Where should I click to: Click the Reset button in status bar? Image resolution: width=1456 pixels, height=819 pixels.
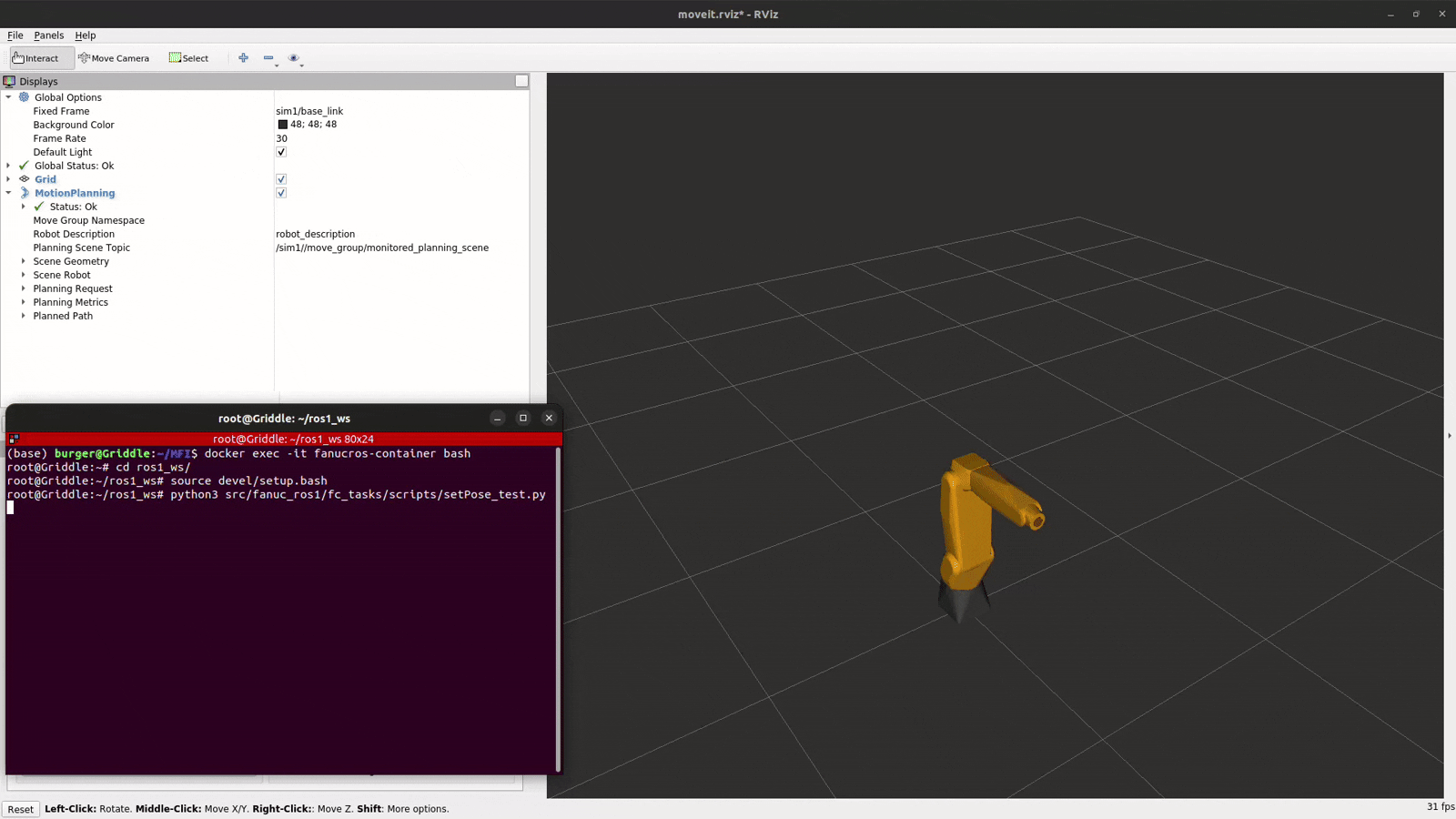(x=20, y=809)
